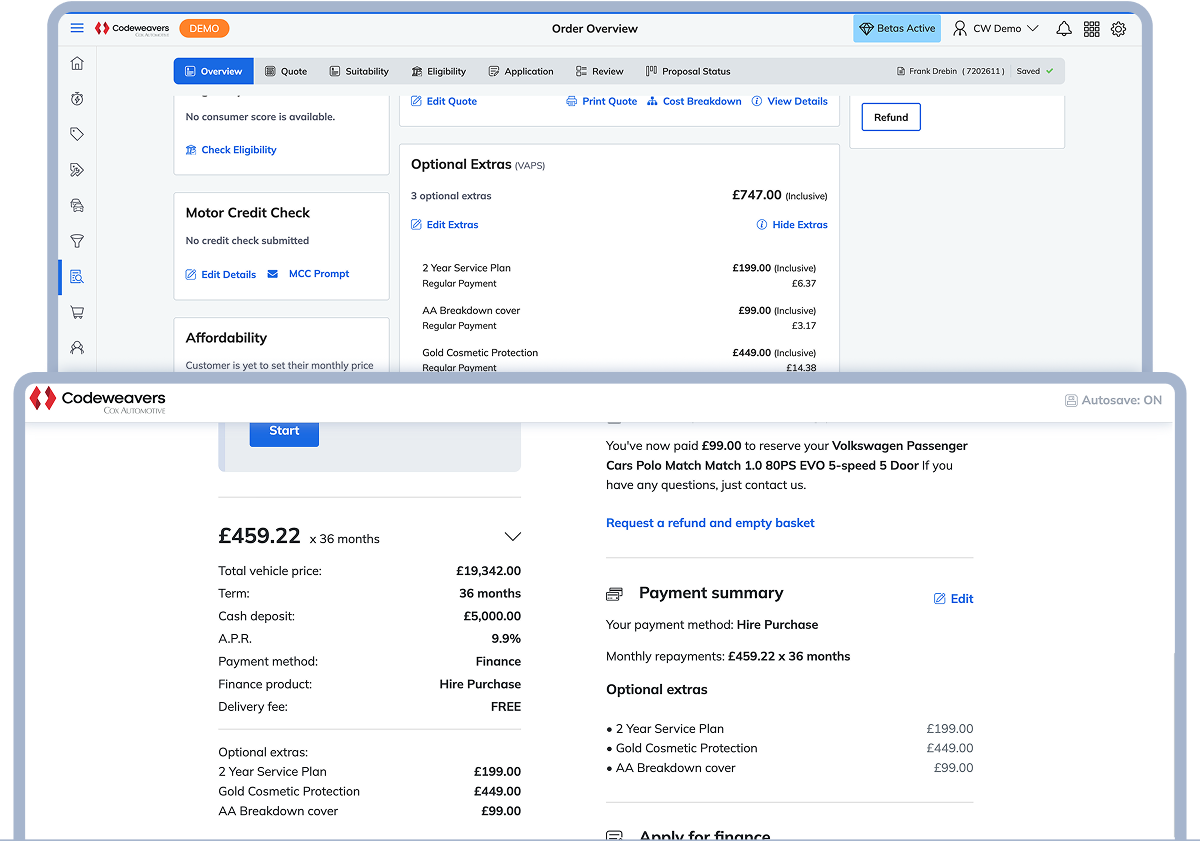
Task: Click the Print Quote link
Action: tap(610, 102)
